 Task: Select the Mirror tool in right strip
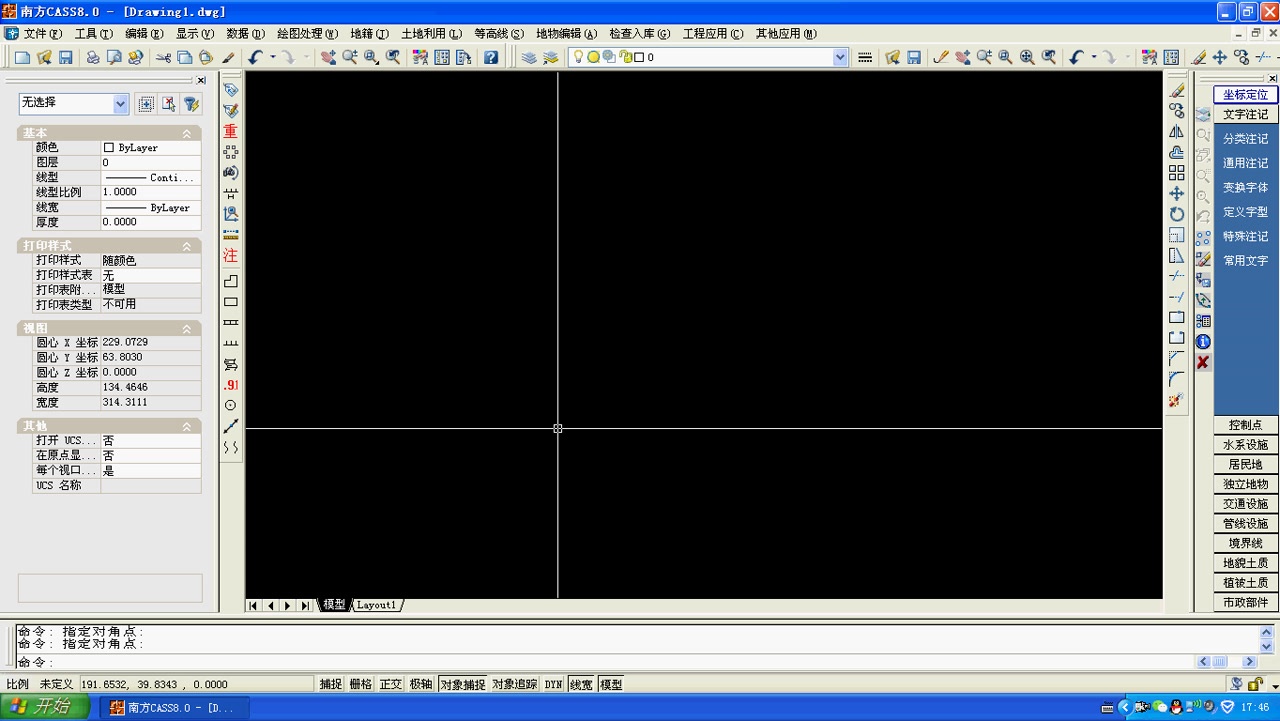pos(1177,132)
